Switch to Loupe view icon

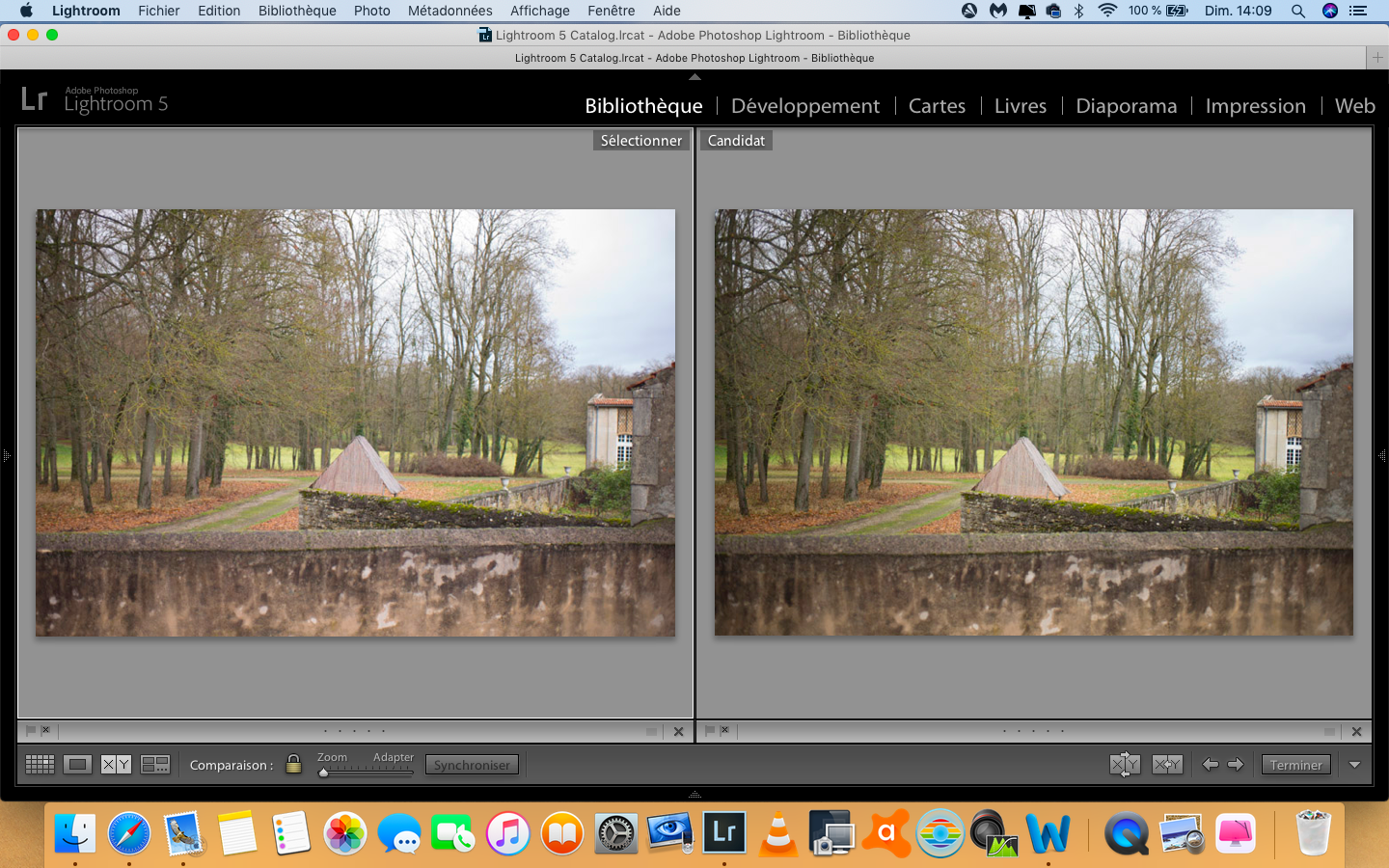pos(77,765)
